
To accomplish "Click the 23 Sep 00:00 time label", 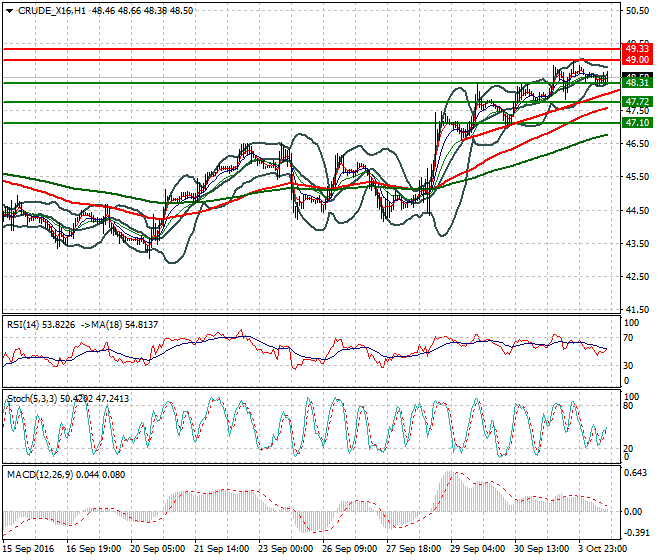I will coord(285,549).
